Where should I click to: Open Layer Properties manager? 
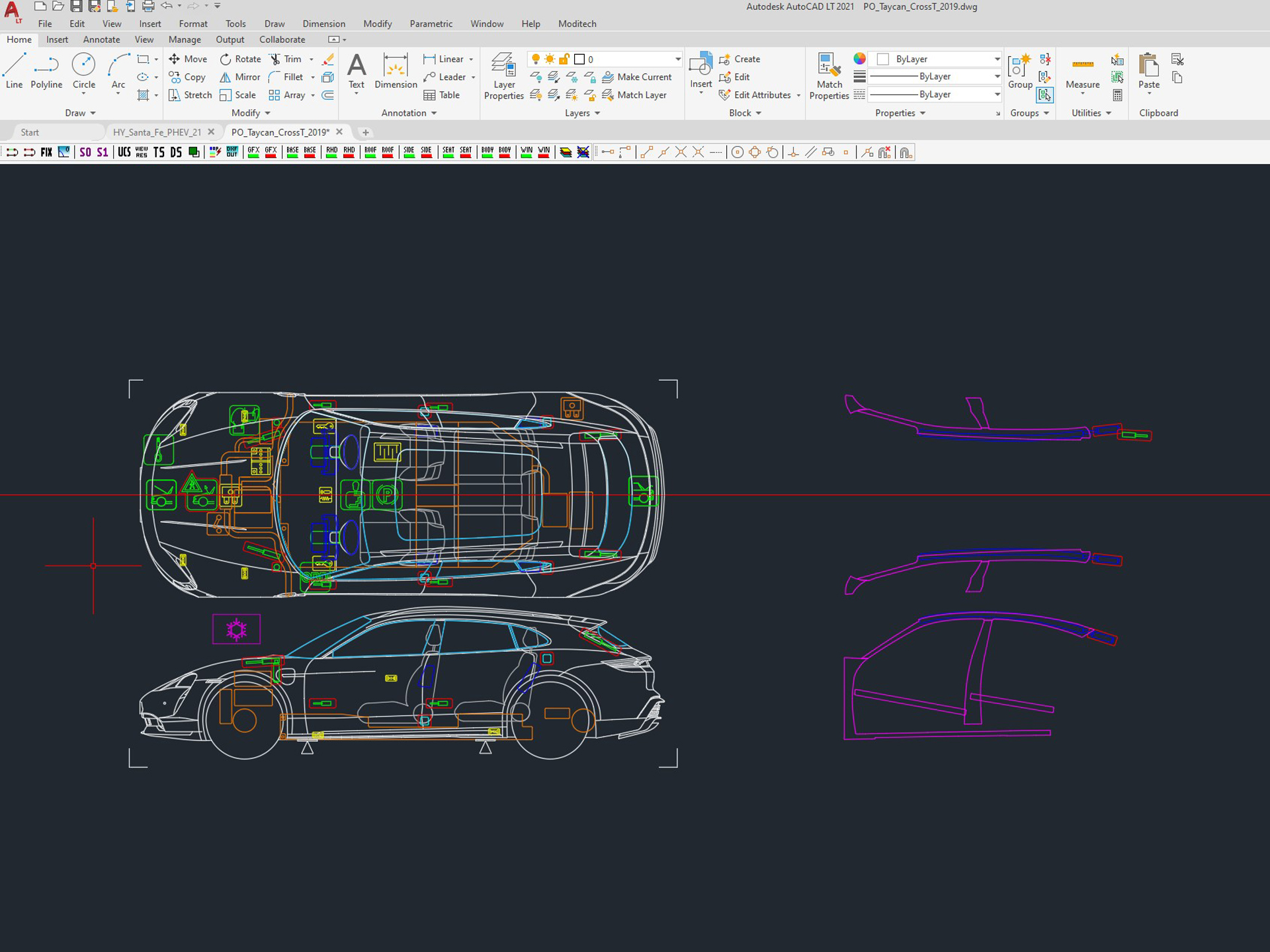(x=503, y=76)
